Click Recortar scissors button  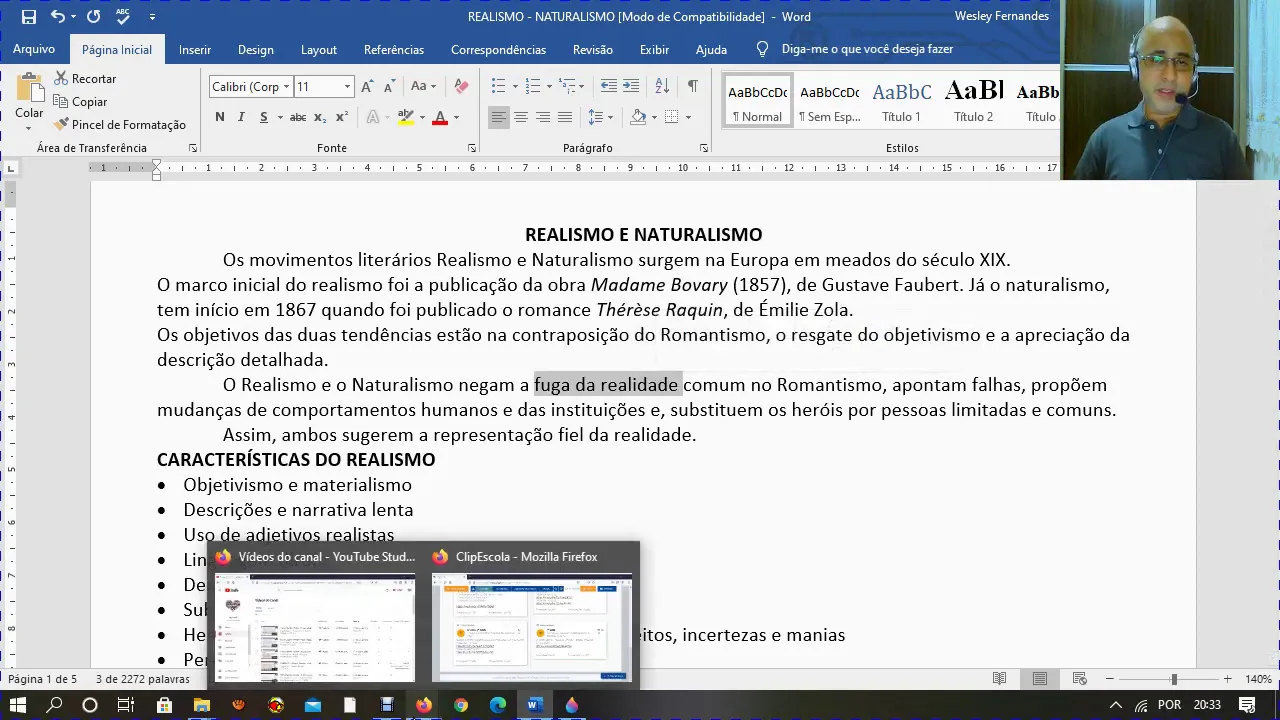tap(86, 79)
